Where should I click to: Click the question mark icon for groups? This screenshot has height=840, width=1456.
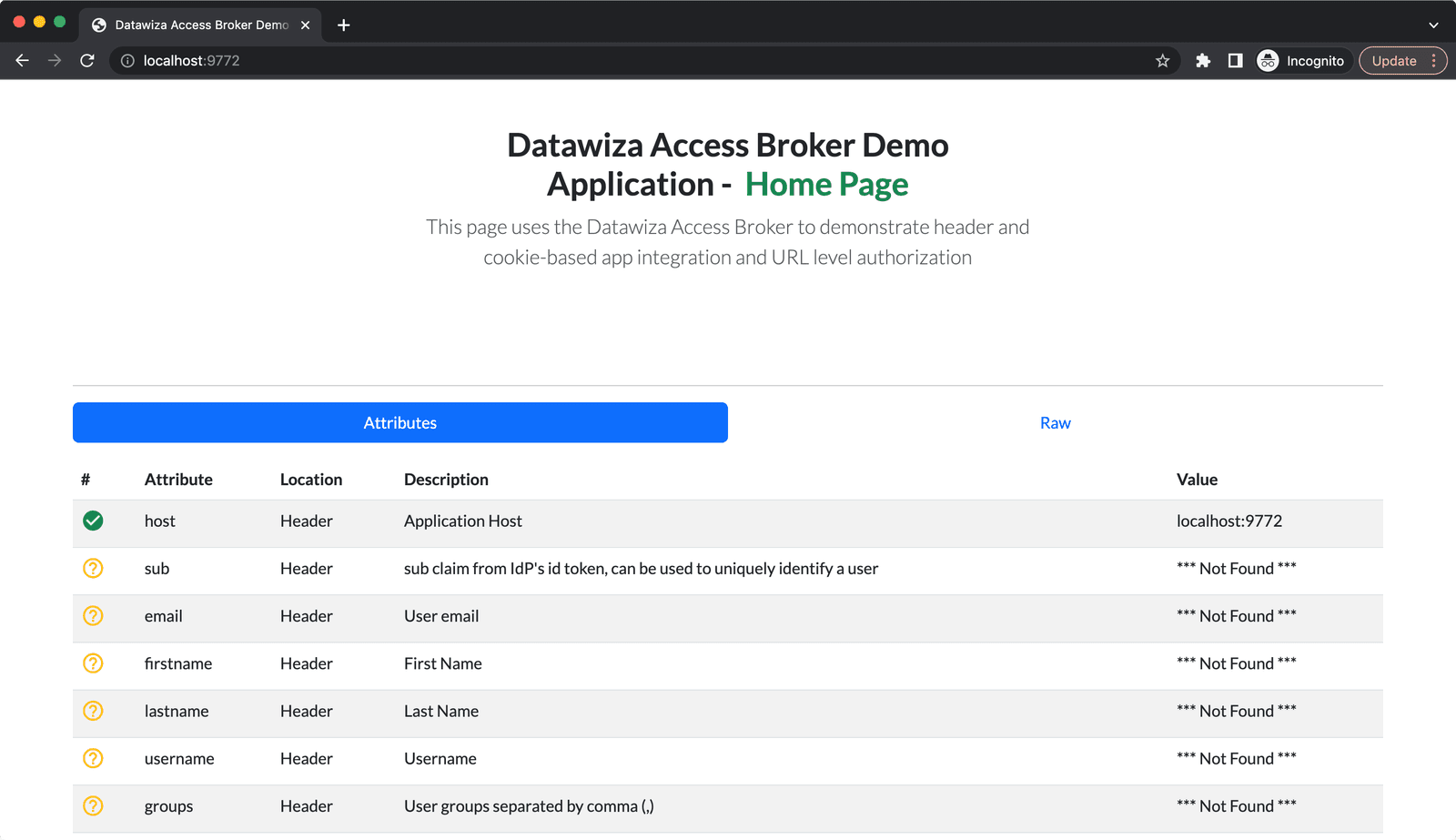pyautogui.click(x=93, y=805)
